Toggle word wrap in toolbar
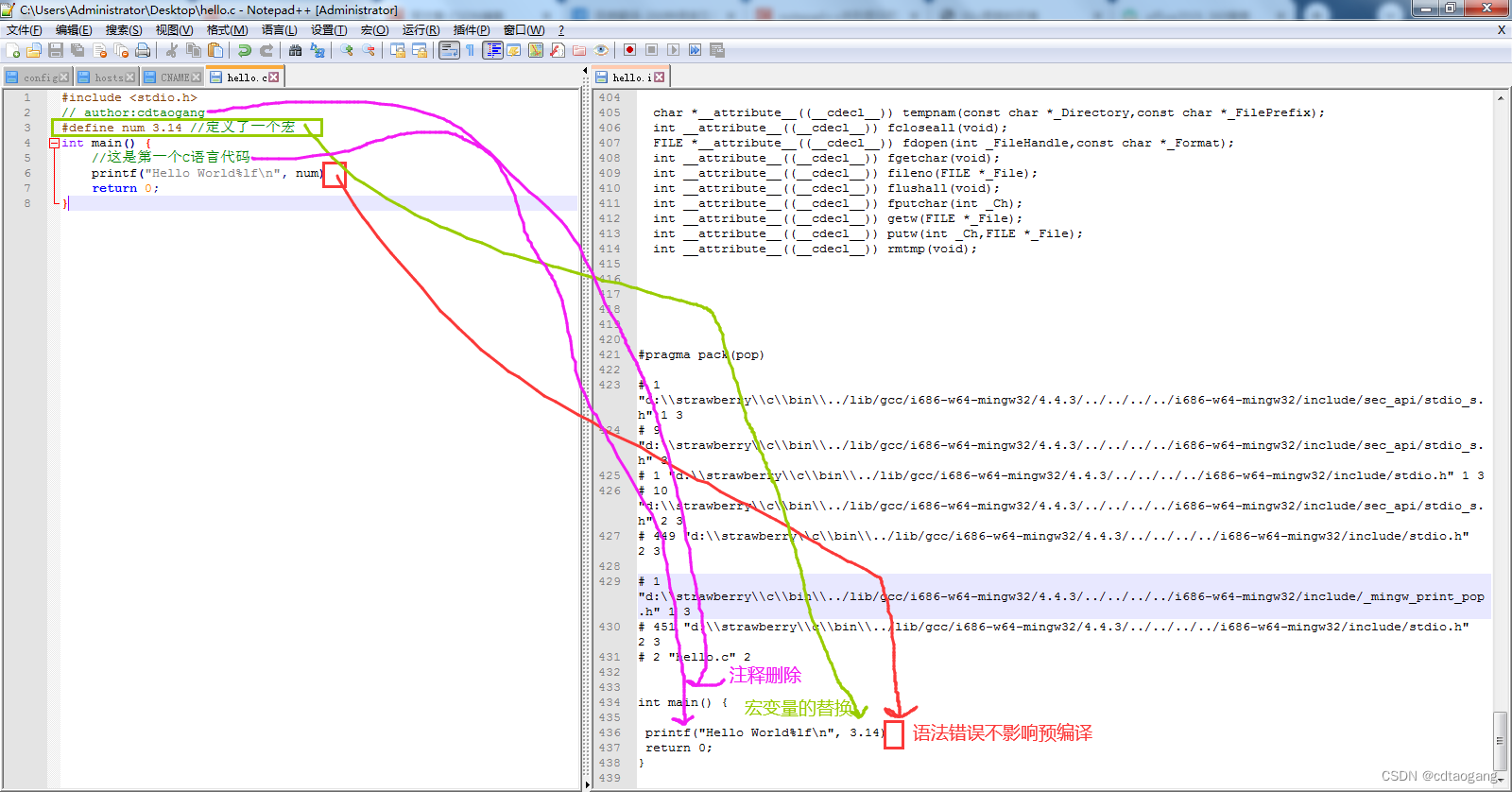The image size is (1512, 792). (x=449, y=50)
